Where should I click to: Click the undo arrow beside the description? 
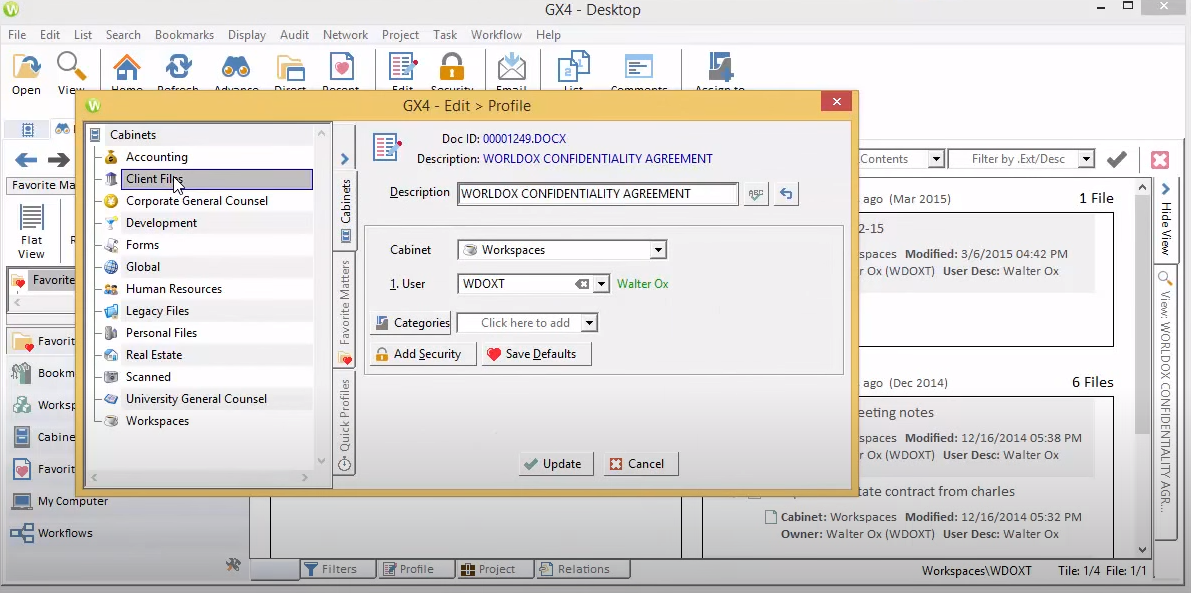coord(786,193)
